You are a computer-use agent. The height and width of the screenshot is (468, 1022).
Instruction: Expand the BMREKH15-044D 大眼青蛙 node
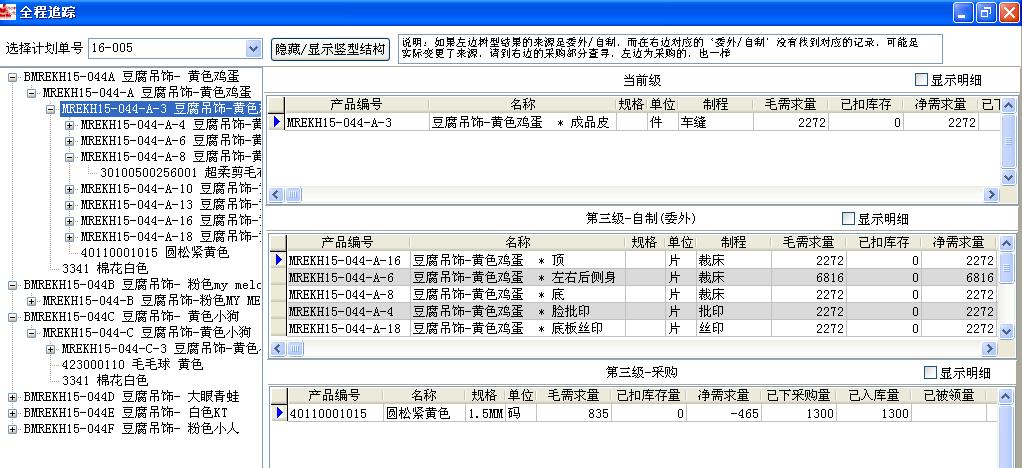(x=11, y=396)
